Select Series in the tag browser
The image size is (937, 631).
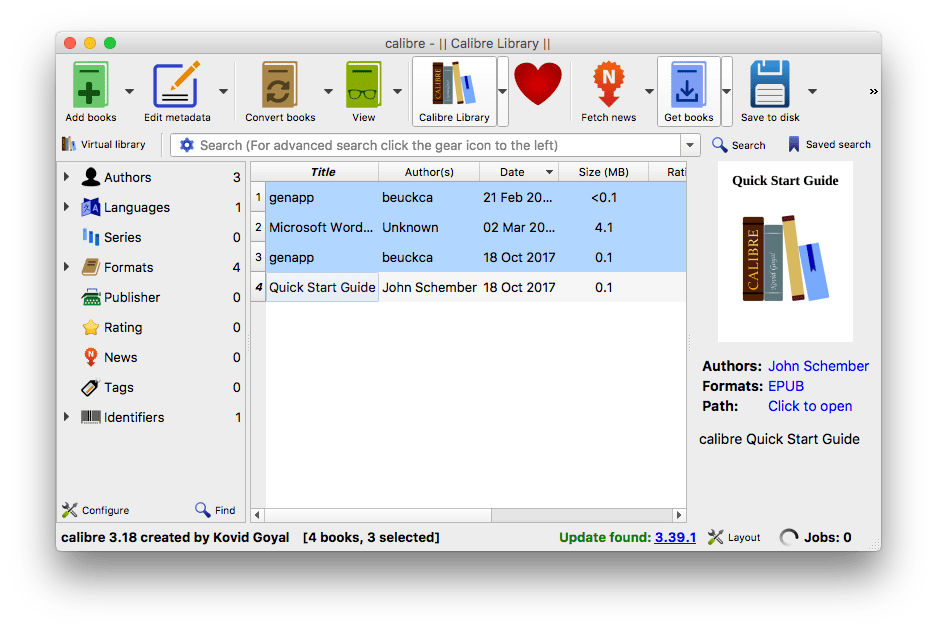click(123, 237)
